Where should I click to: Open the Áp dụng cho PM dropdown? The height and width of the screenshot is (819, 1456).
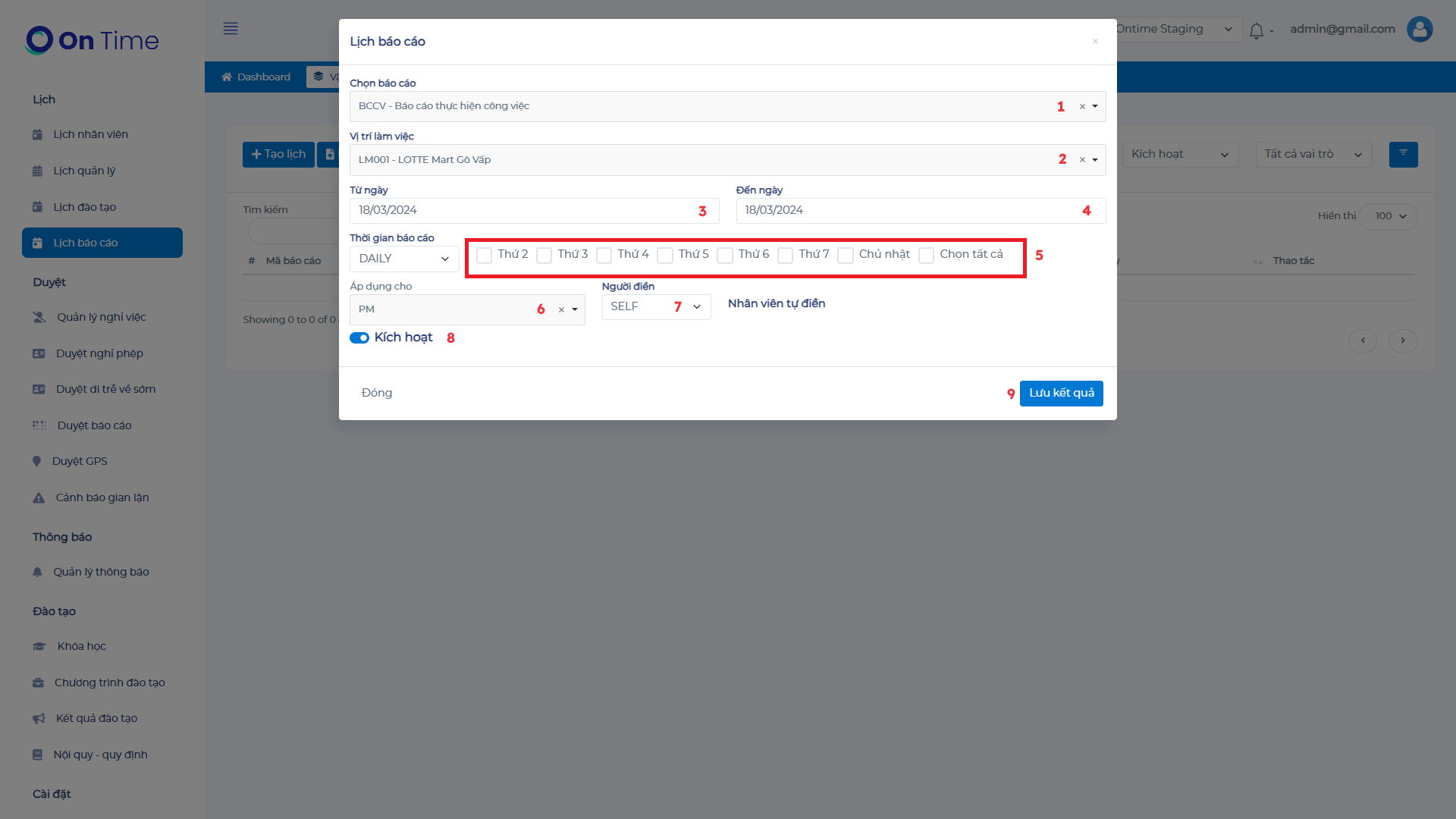click(575, 309)
